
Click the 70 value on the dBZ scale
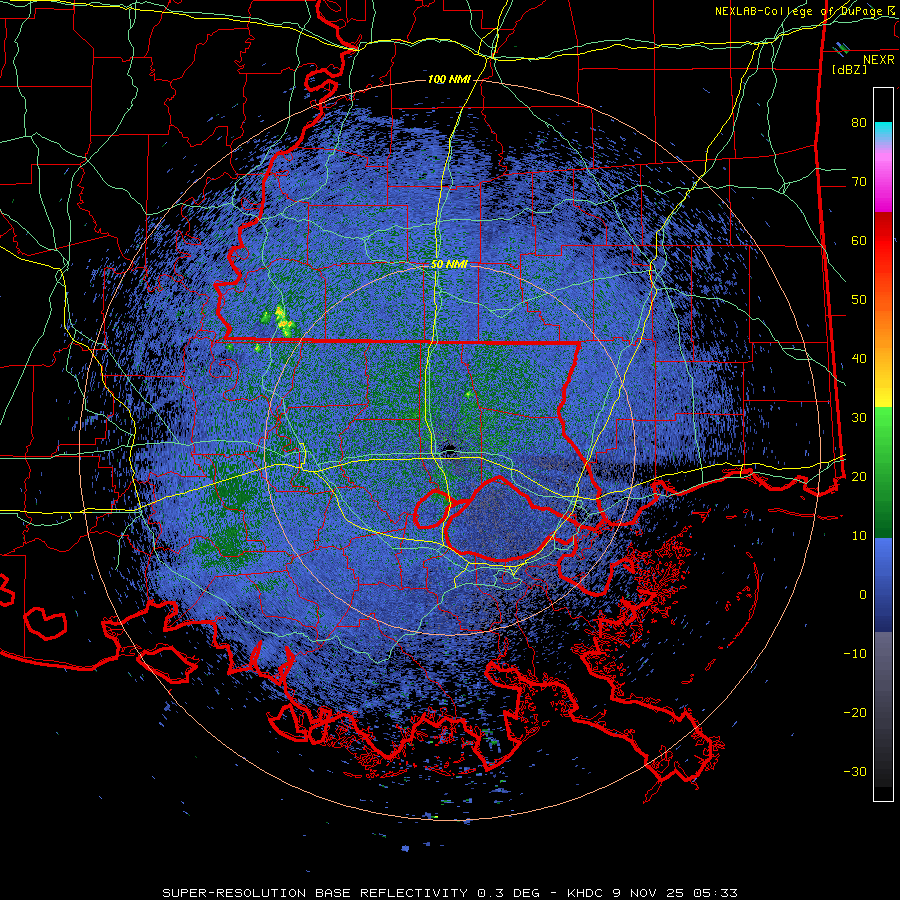coord(859,181)
